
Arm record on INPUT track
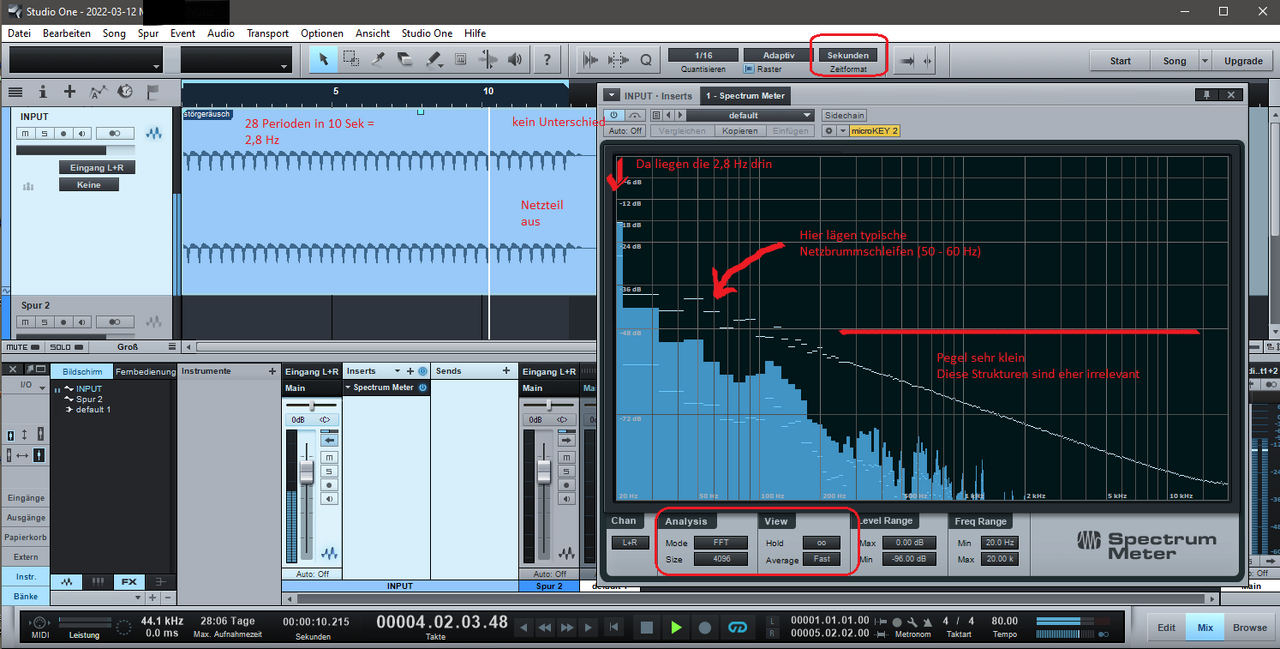(x=64, y=133)
